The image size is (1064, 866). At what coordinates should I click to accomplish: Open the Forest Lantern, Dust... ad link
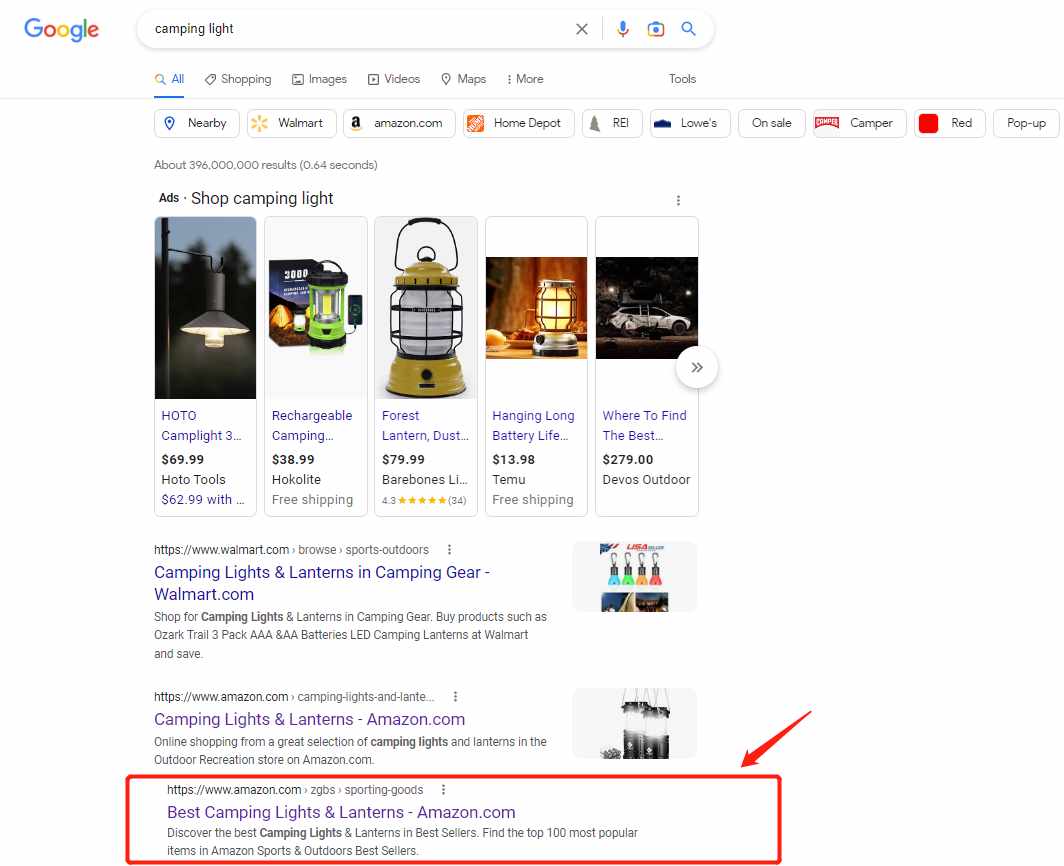tap(425, 426)
